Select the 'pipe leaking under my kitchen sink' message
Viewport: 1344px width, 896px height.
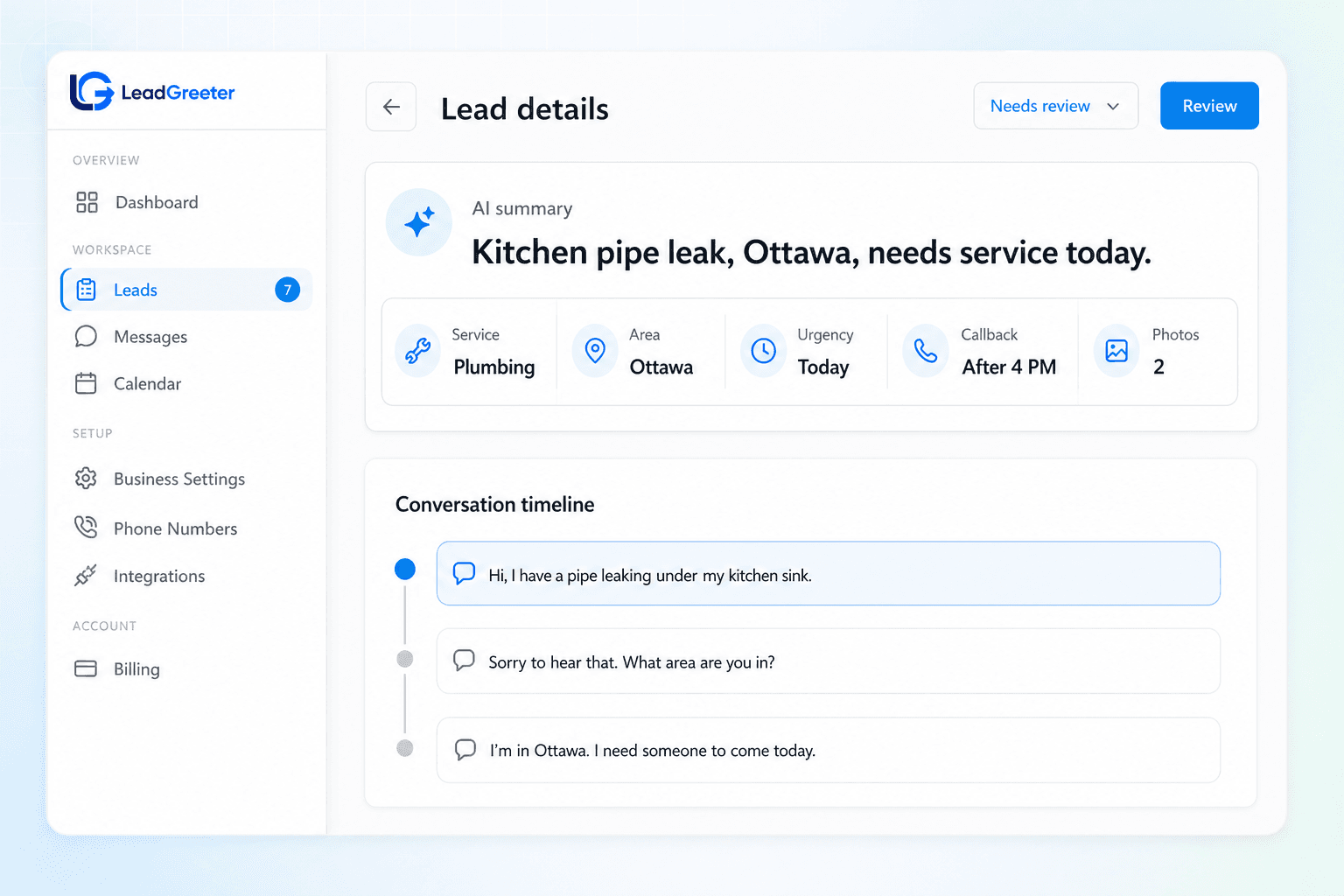828,573
